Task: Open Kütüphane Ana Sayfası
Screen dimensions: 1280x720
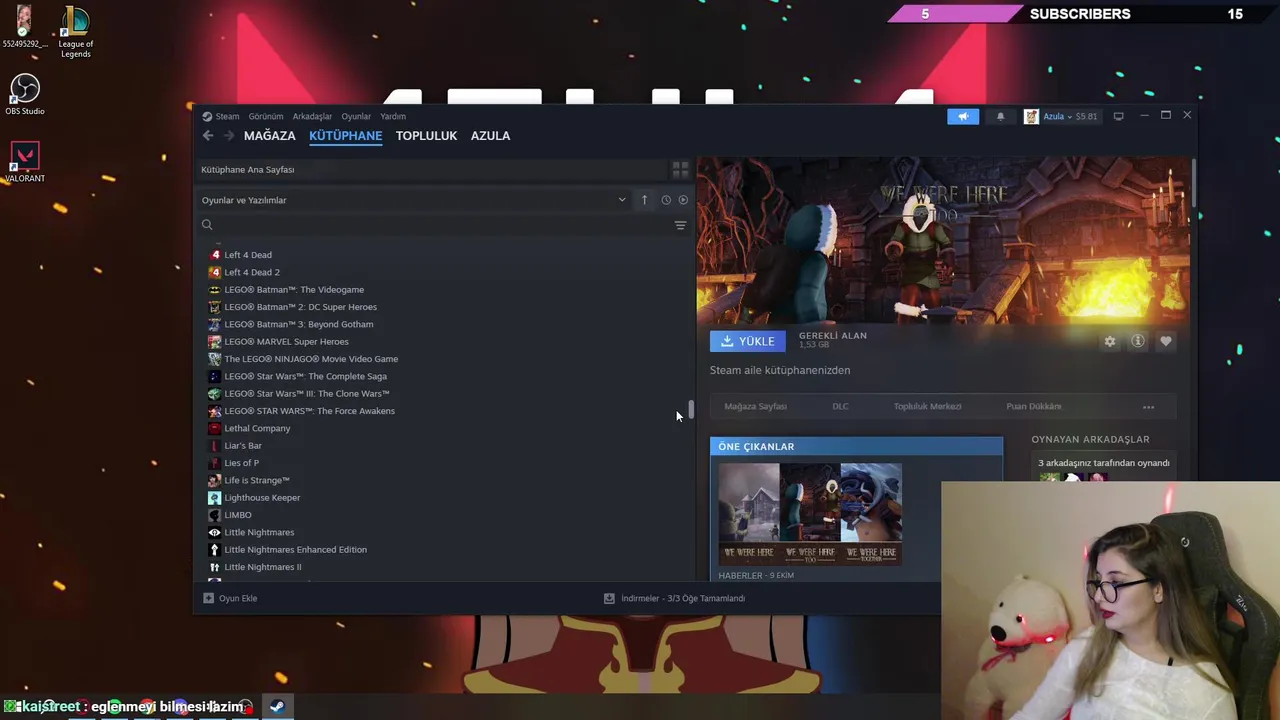Action: click(x=248, y=169)
